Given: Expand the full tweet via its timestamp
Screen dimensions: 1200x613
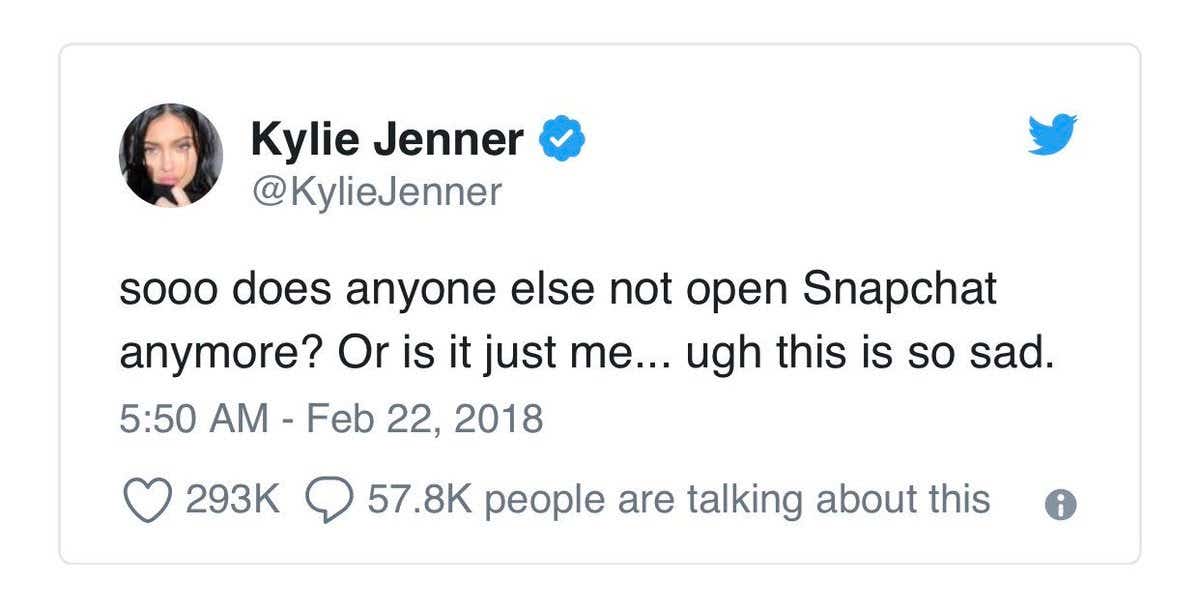Looking at the screenshot, I should (x=333, y=419).
